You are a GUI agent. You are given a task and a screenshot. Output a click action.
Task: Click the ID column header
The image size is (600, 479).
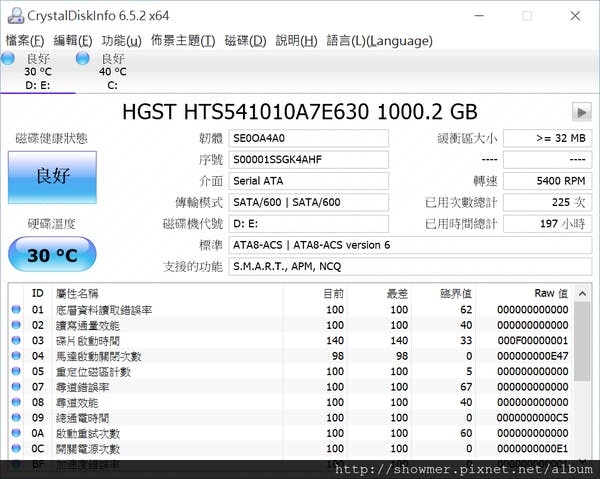38,293
